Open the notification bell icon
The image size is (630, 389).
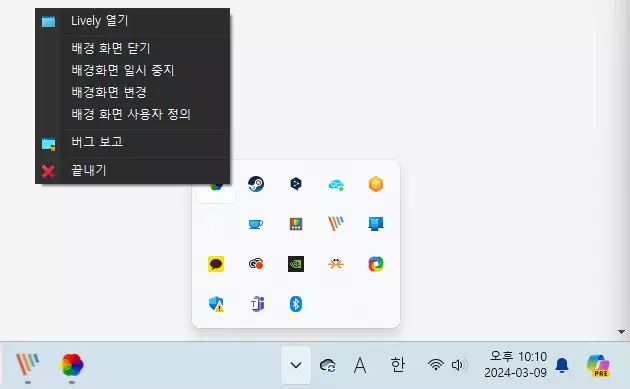(562, 365)
